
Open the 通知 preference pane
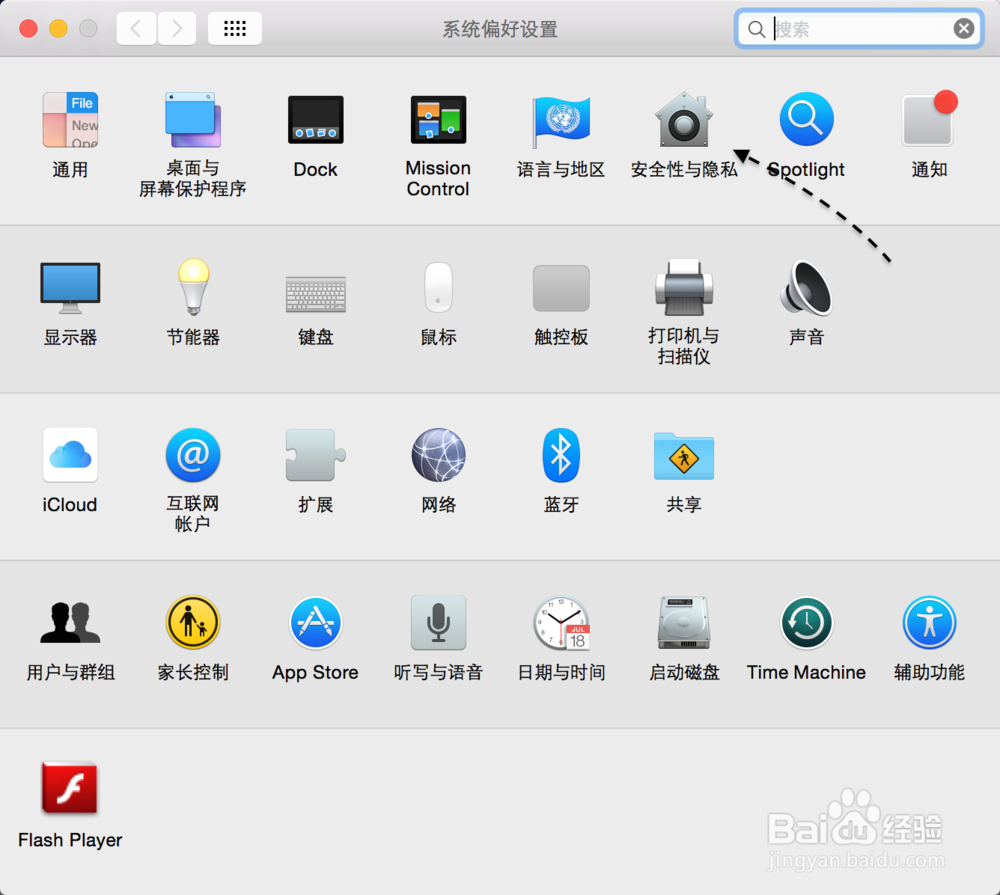click(x=928, y=119)
